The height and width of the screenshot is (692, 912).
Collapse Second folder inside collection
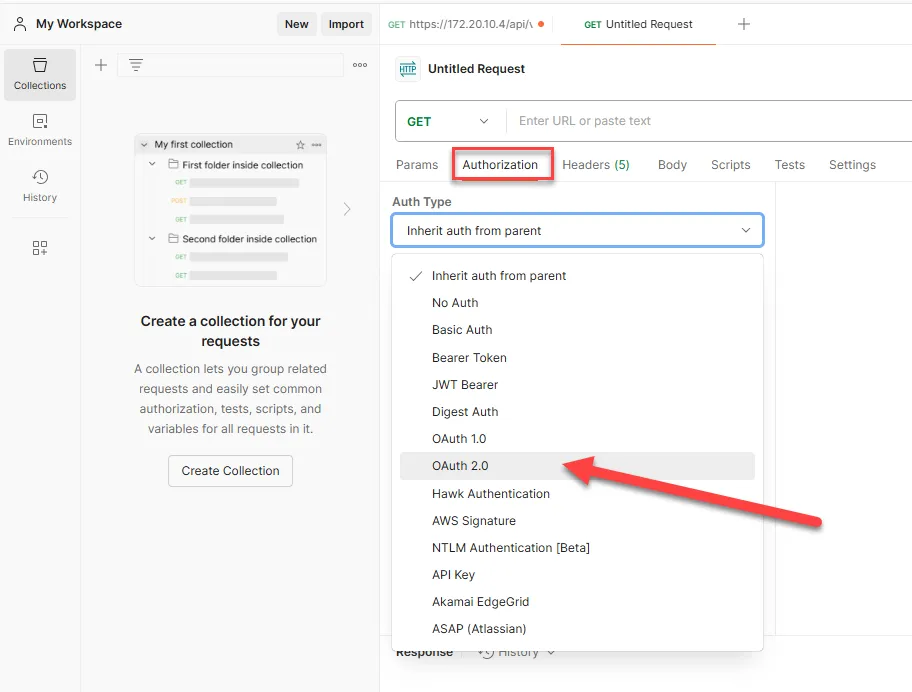[x=152, y=238]
